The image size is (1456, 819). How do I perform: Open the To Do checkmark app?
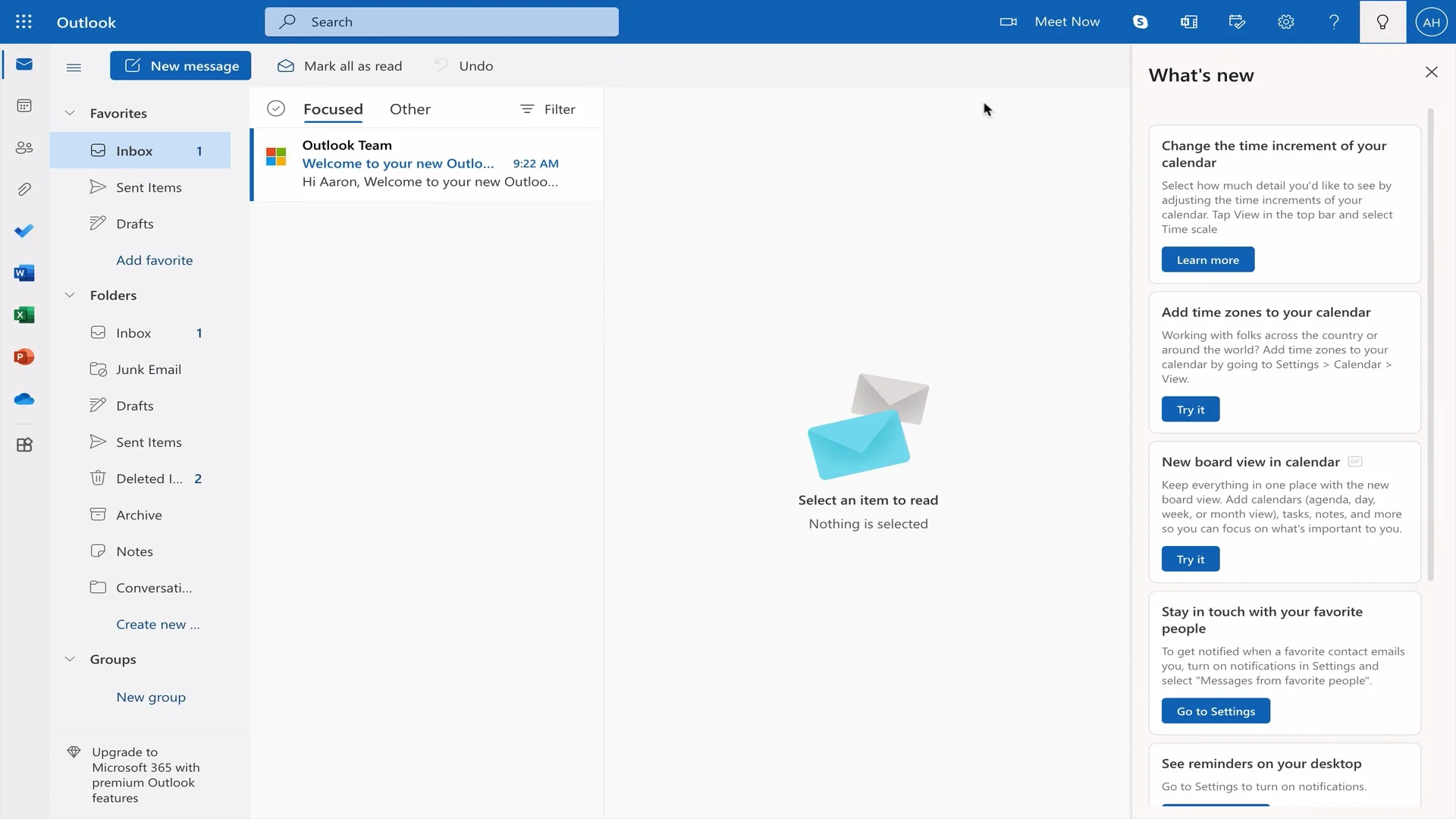click(24, 231)
